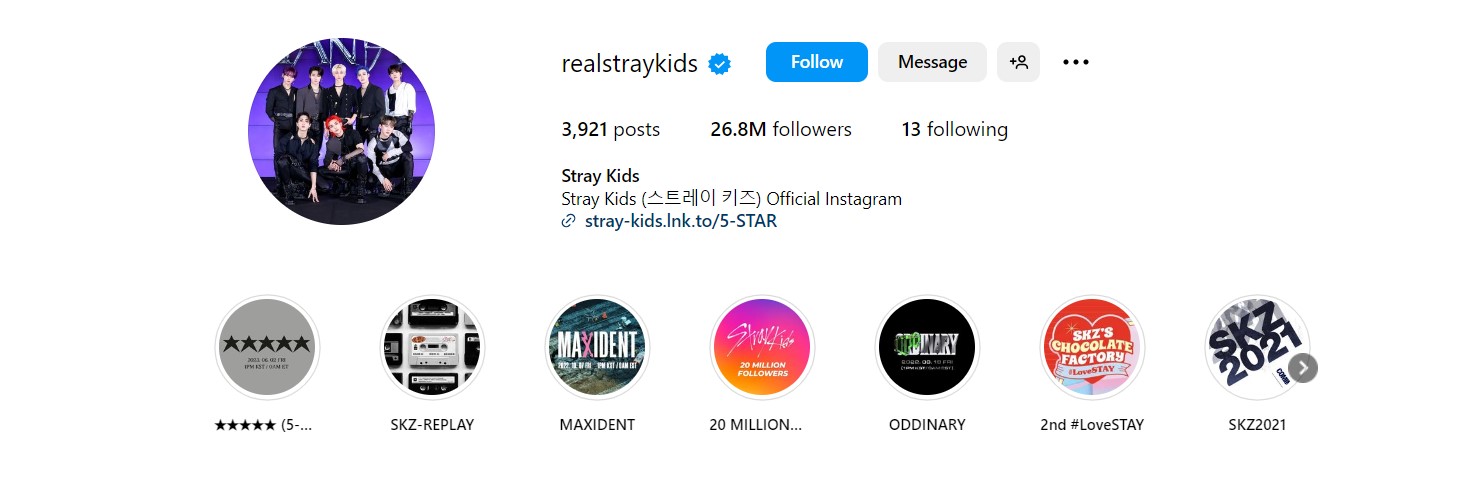The height and width of the screenshot is (502, 1477).
Task: Click the 3,921 posts count
Action: tap(611, 129)
